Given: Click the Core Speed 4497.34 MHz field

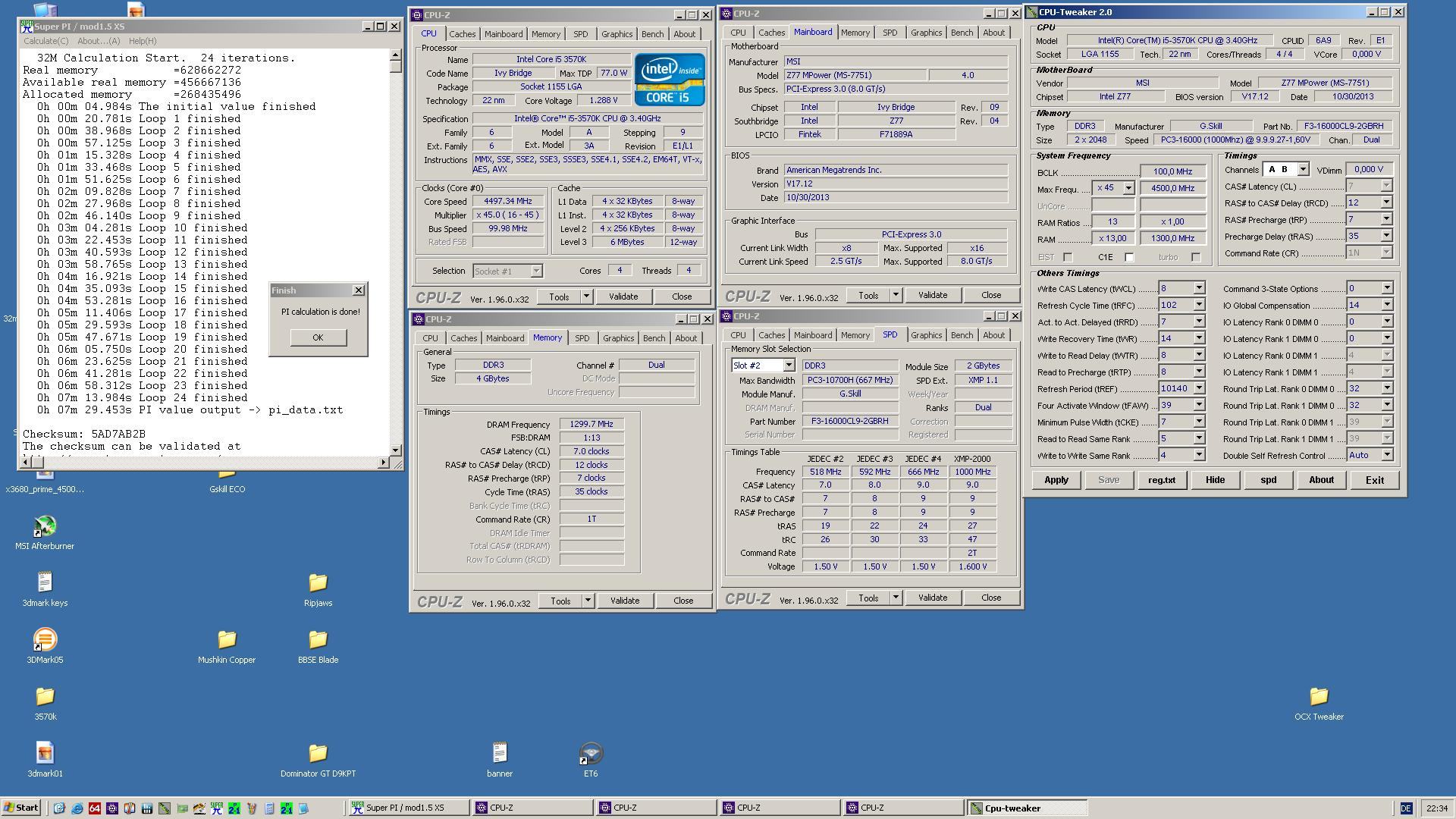Looking at the screenshot, I should (508, 202).
